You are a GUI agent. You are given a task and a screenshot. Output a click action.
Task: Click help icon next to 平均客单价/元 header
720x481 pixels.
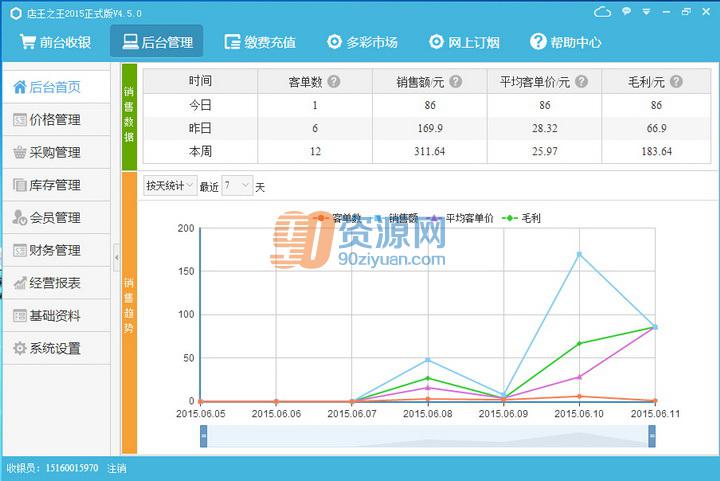(x=582, y=82)
